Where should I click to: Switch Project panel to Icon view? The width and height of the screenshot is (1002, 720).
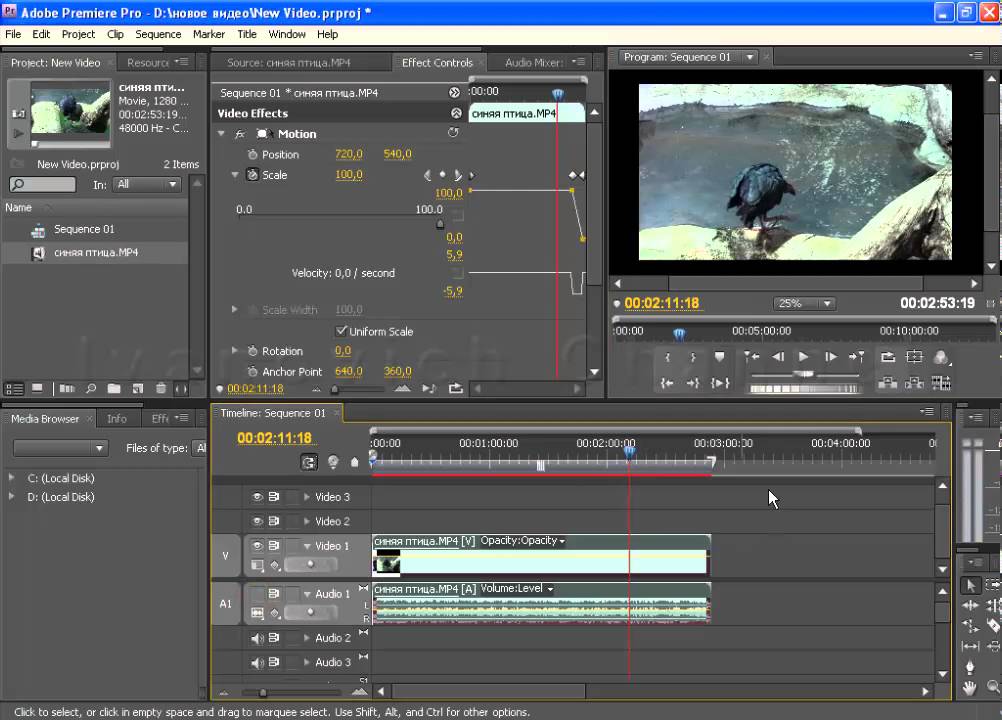tap(38, 388)
